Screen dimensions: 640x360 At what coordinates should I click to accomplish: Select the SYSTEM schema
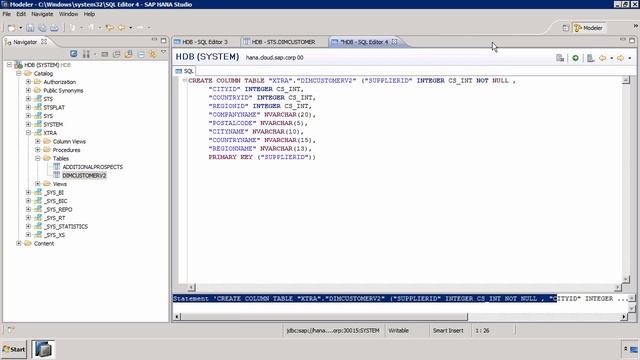click(x=53, y=124)
